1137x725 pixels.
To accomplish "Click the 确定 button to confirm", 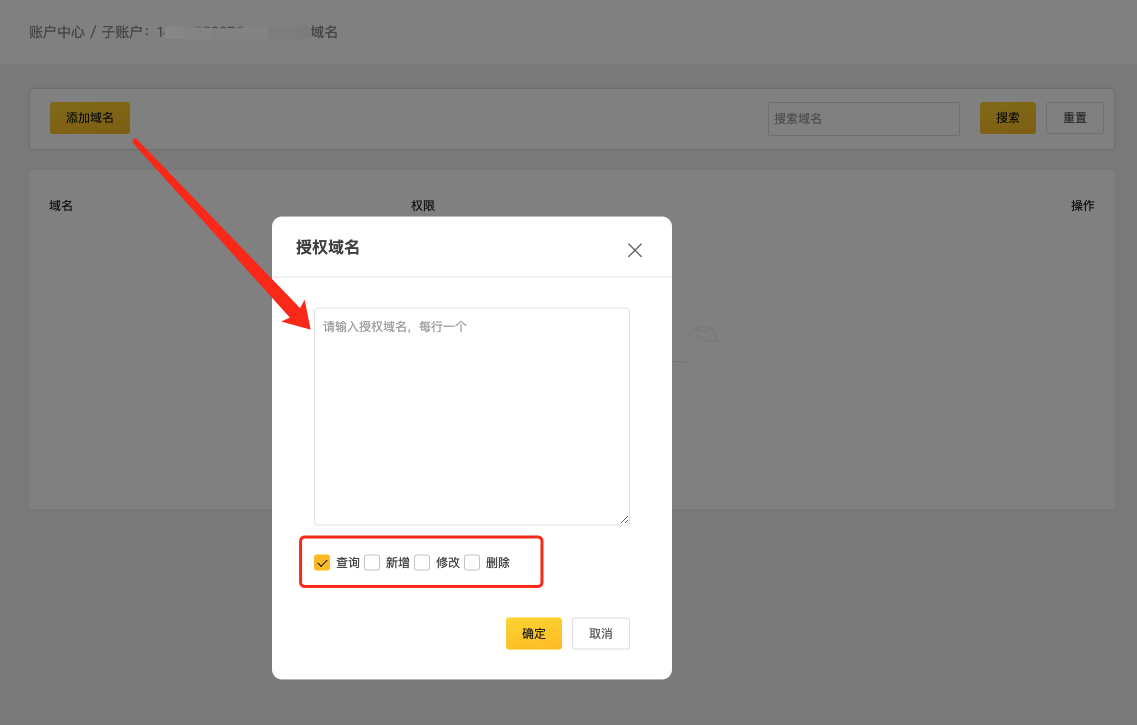I will click(x=533, y=633).
